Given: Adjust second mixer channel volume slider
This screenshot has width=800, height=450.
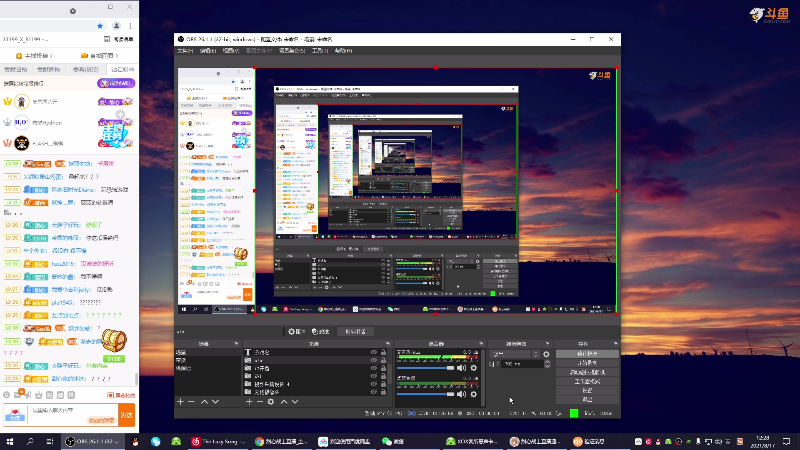Looking at the screenshot, I should tap(426, 394).
